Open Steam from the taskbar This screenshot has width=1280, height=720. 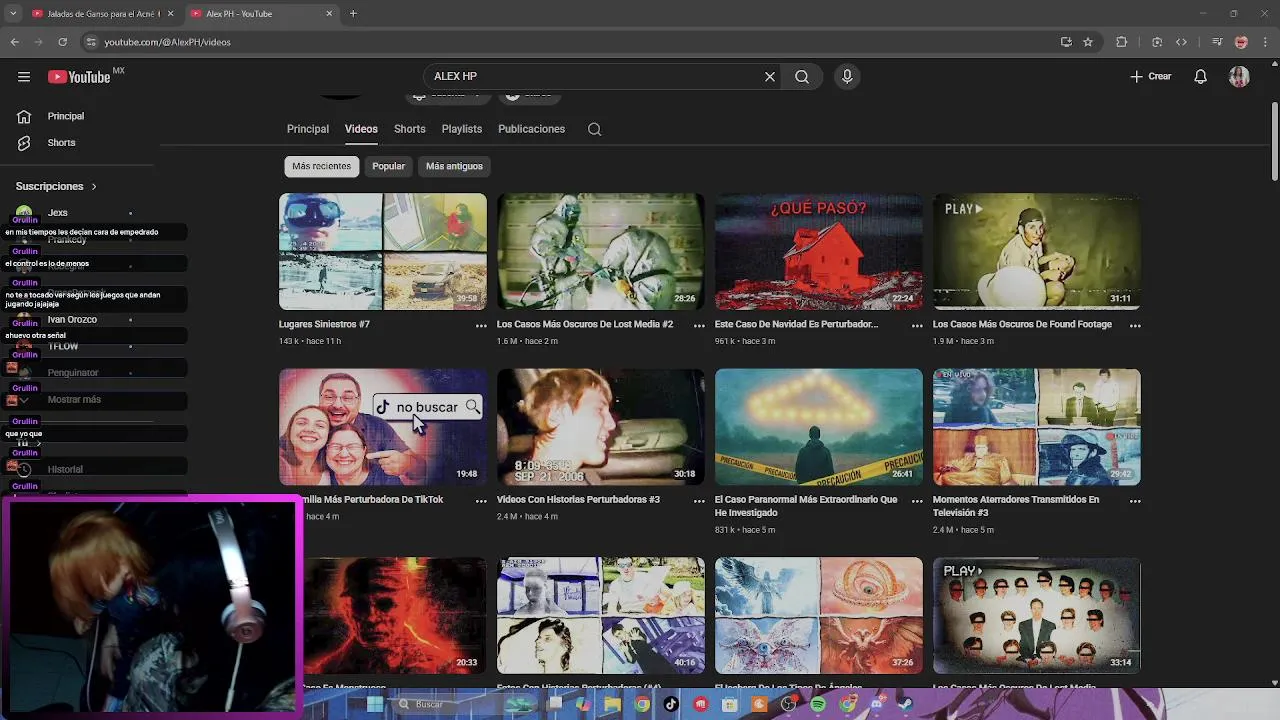click(x=905, y=704)
